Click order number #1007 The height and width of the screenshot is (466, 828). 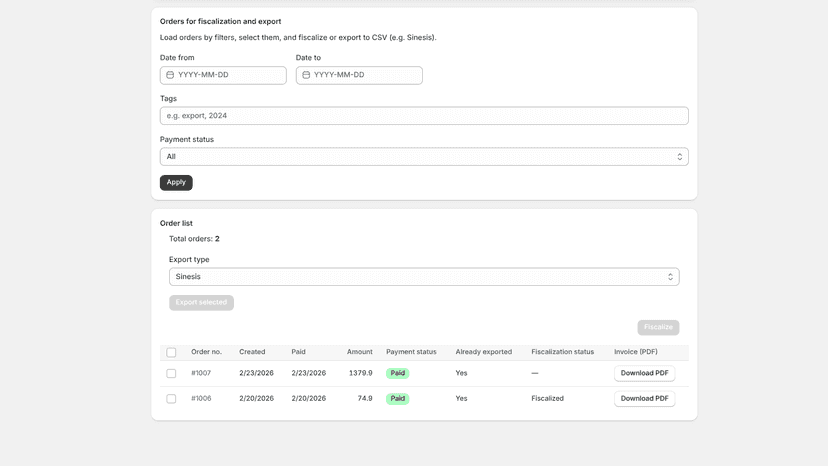click(x=201, y=373)
